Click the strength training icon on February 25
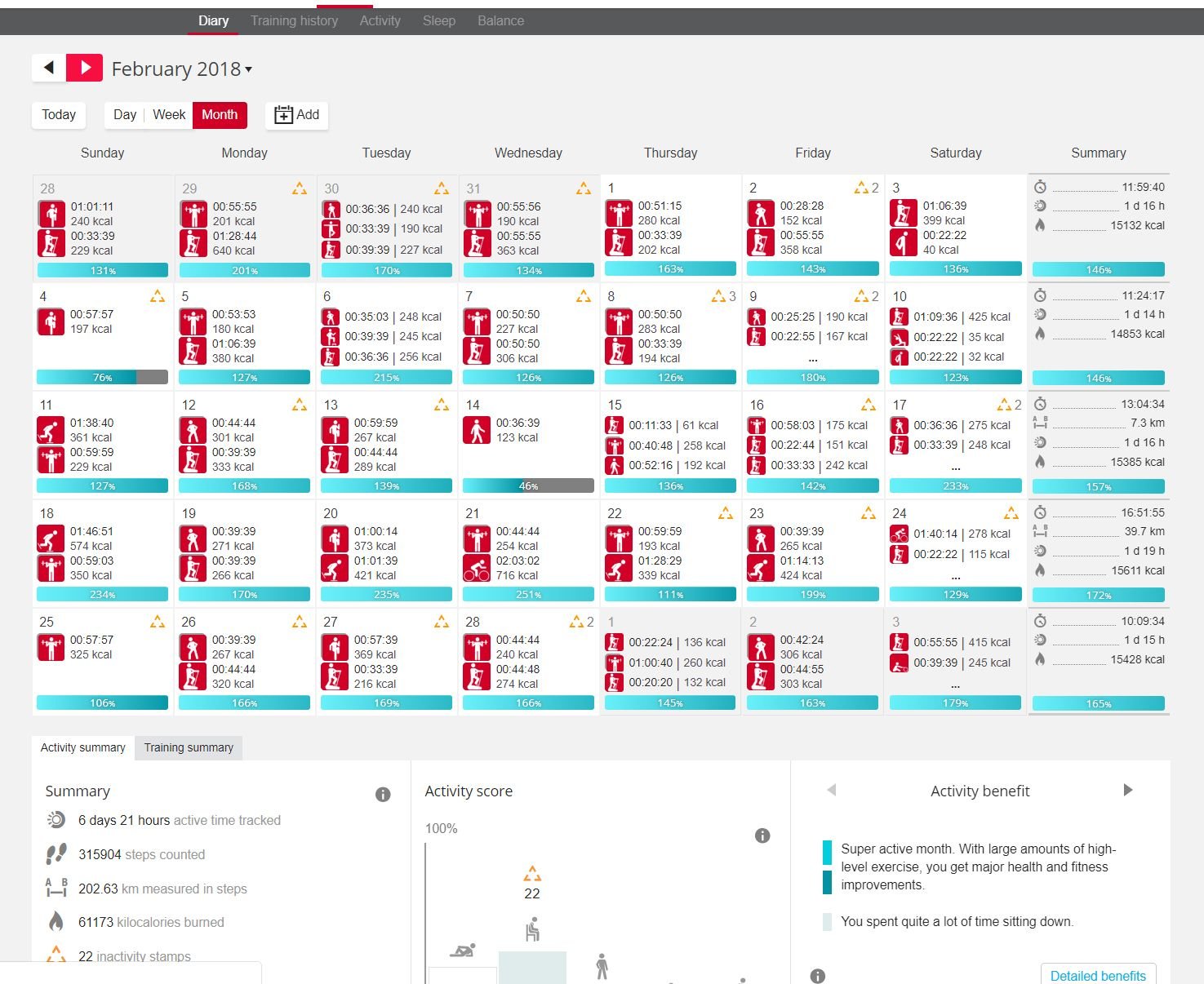Screen dimensions: 1204x984 tap(51, 648)
